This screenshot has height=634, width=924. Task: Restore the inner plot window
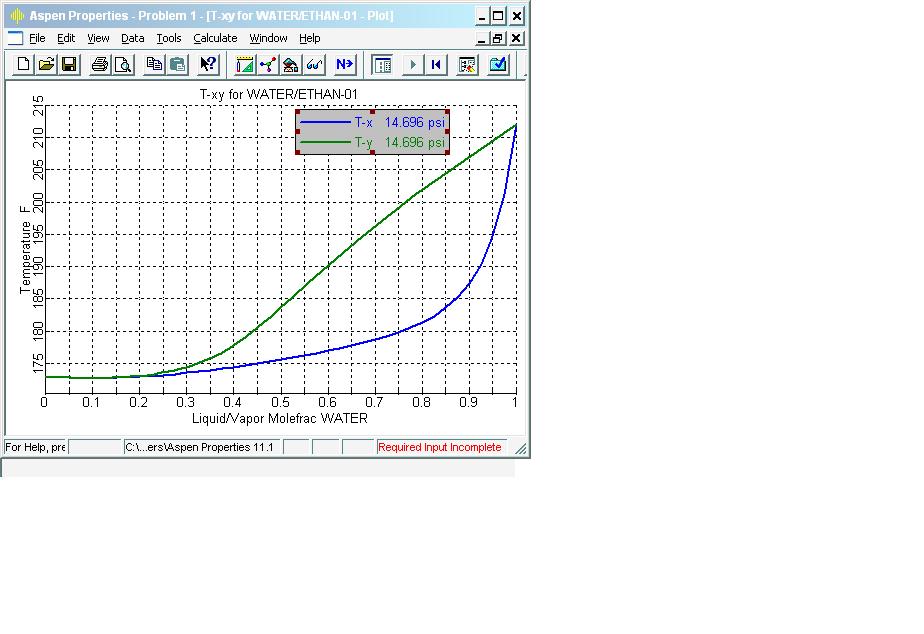click(x=498, y=38)
